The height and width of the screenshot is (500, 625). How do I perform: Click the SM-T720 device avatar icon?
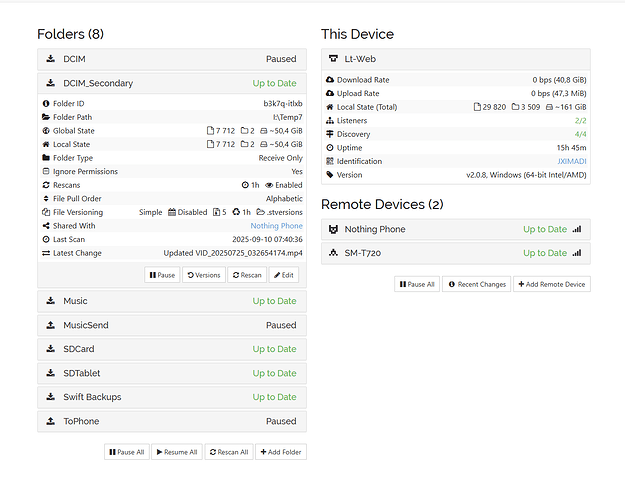click(x=333, y=253)
